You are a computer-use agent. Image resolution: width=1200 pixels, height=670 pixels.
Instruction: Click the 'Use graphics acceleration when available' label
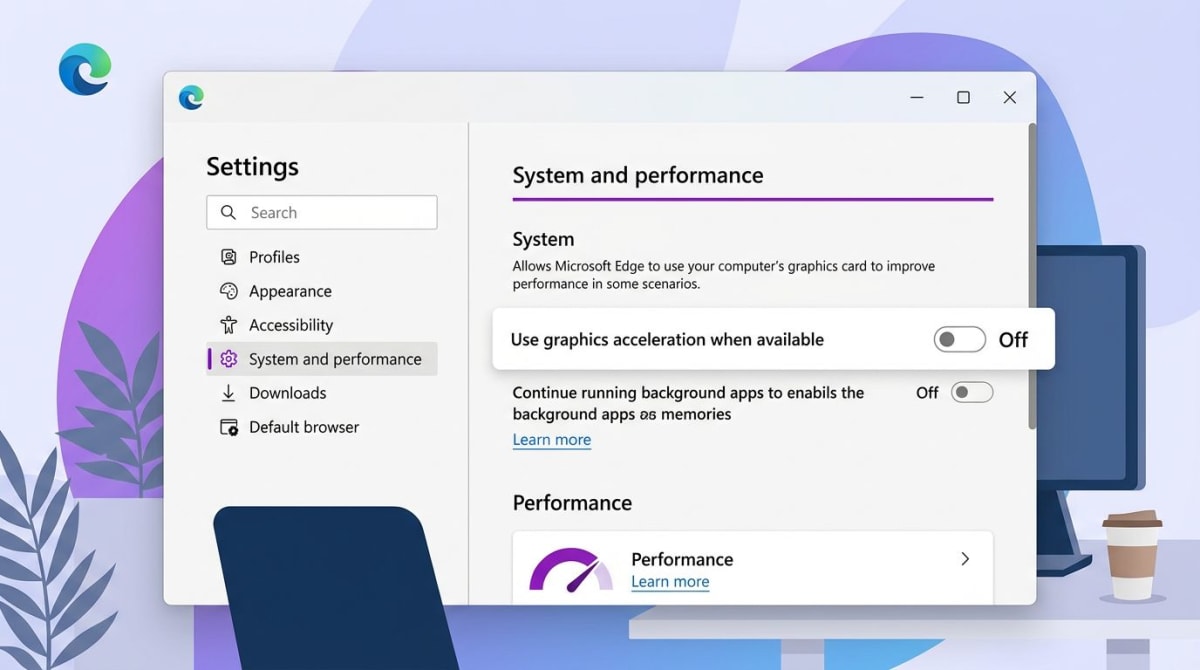[x=667, y=340]
